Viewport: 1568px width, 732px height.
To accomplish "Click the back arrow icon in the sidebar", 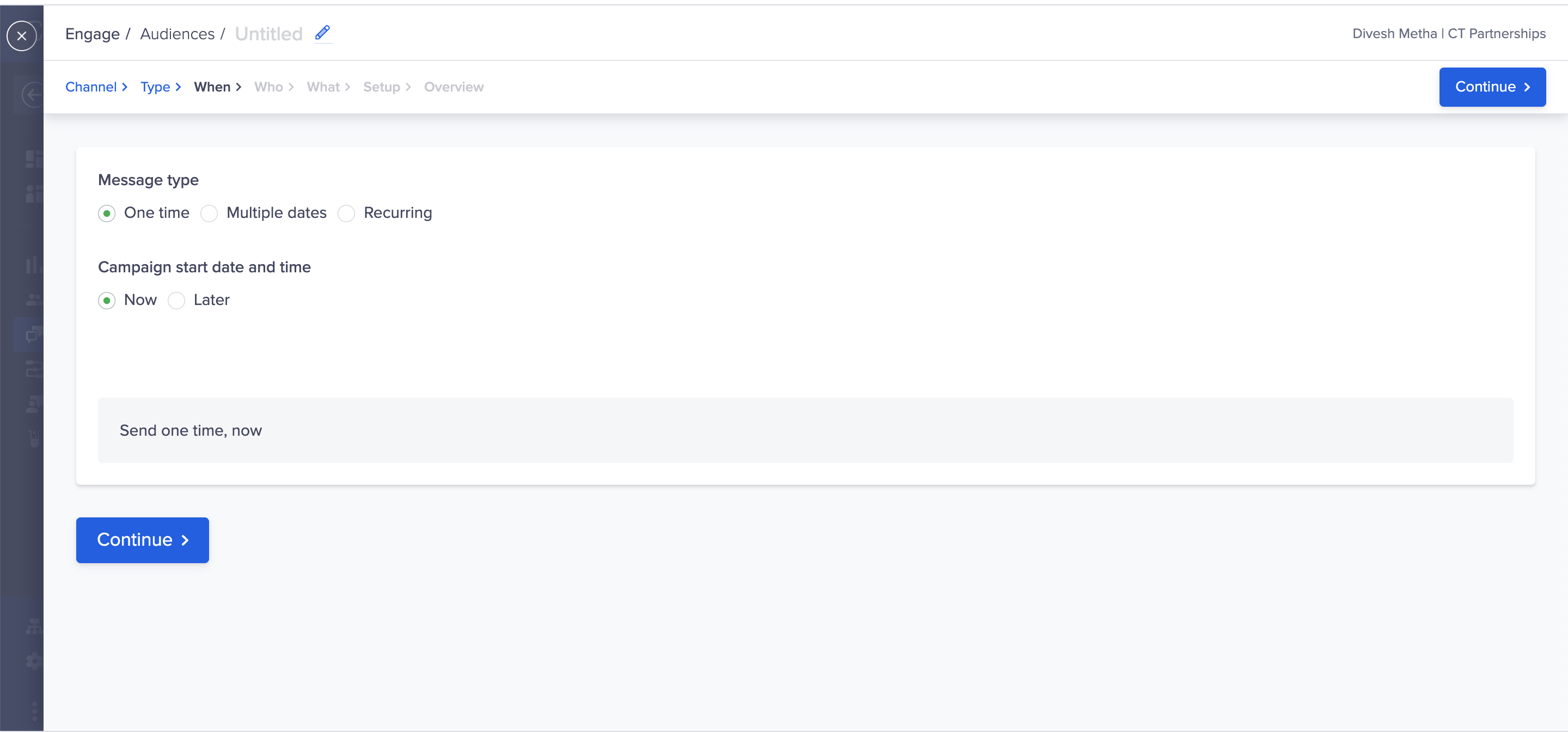I will click(x=33, y=94).
